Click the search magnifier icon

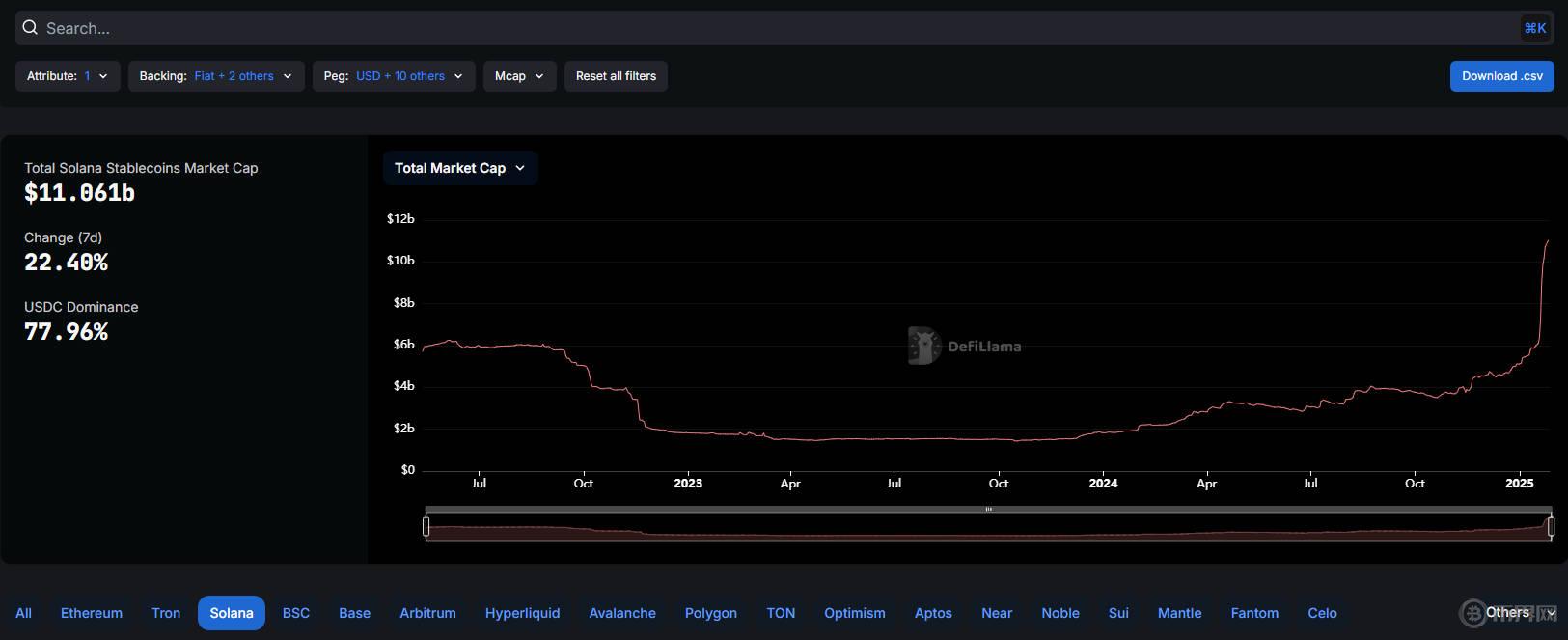(x=30, y=28)
